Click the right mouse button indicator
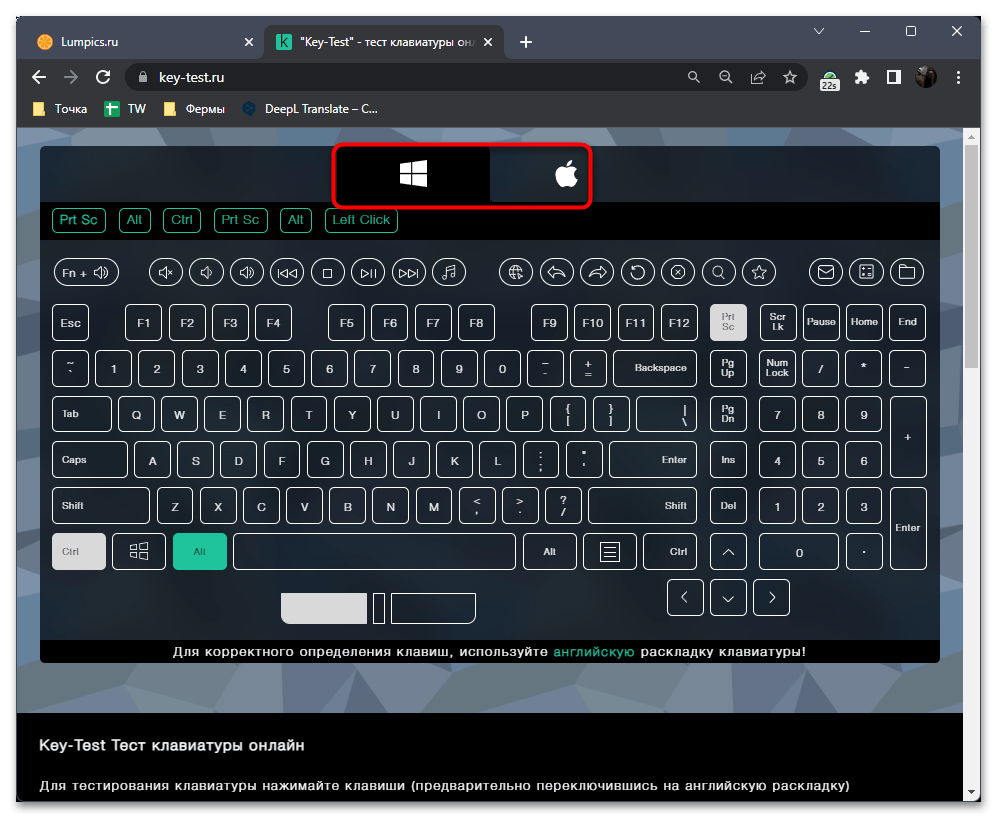This screenshot has height=818, width=997. tap(433, 608)
